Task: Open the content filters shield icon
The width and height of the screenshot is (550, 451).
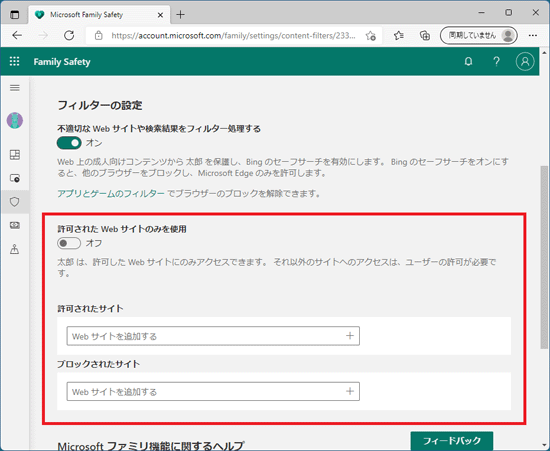Action: pyautogui.click(x=15, y=202)
